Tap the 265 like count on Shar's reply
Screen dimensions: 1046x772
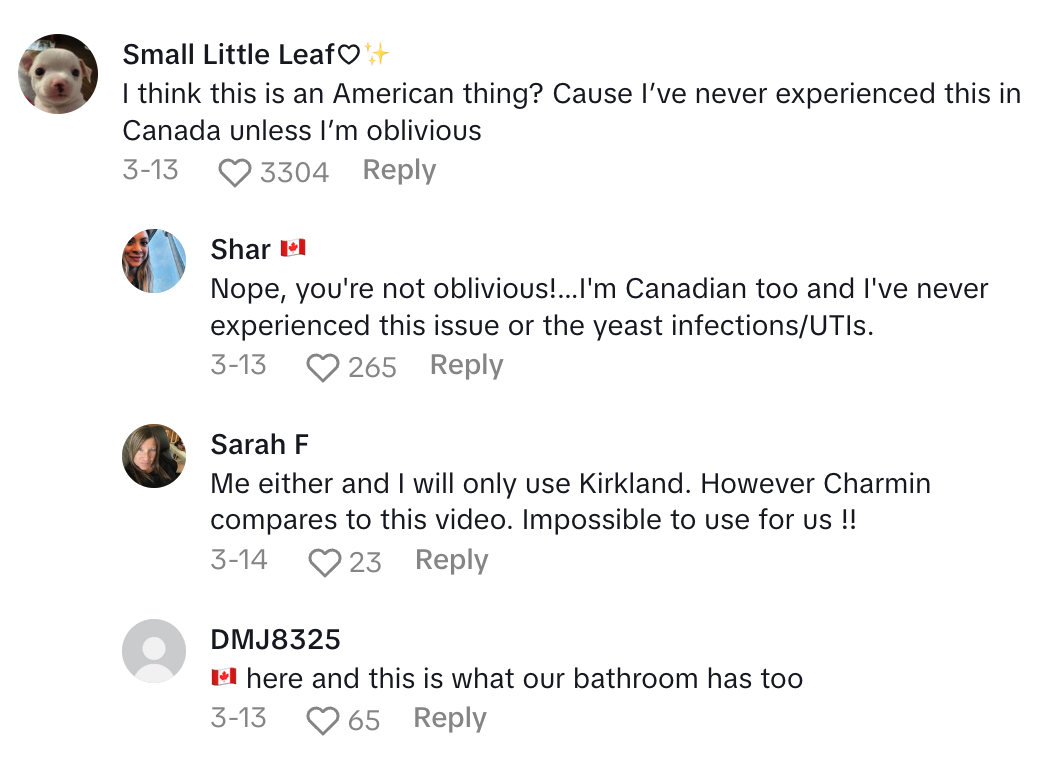pos(374,366)
